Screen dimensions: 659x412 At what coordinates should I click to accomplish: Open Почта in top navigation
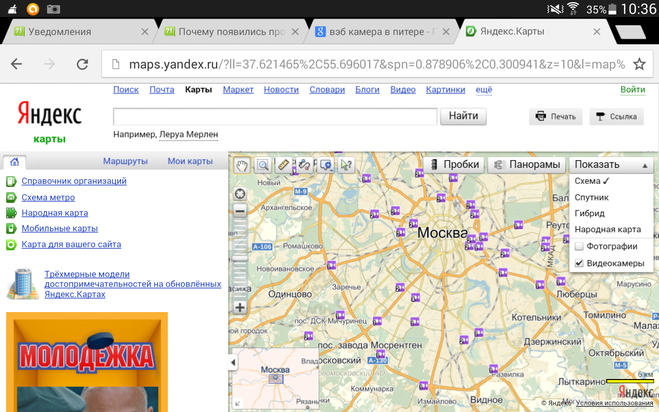click(x=162, y=90)
